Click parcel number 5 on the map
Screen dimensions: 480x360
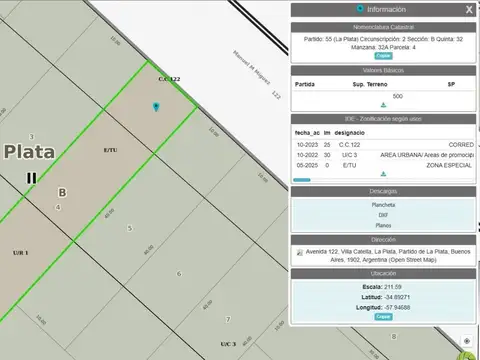(130, 228)
